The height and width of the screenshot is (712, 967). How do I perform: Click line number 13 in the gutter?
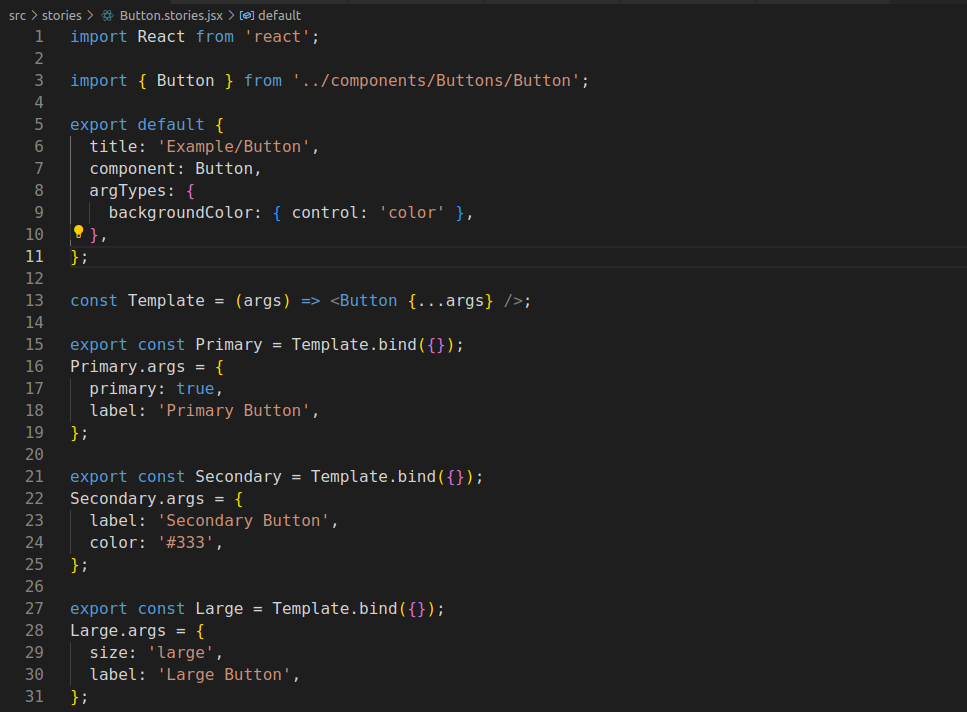34,300
